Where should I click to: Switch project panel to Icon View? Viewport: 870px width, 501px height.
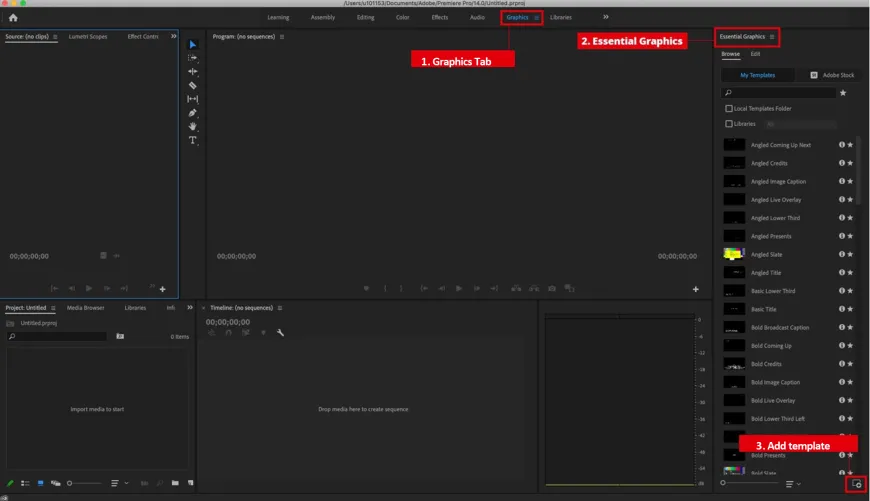pyautogui.click(x=41, y=483)
